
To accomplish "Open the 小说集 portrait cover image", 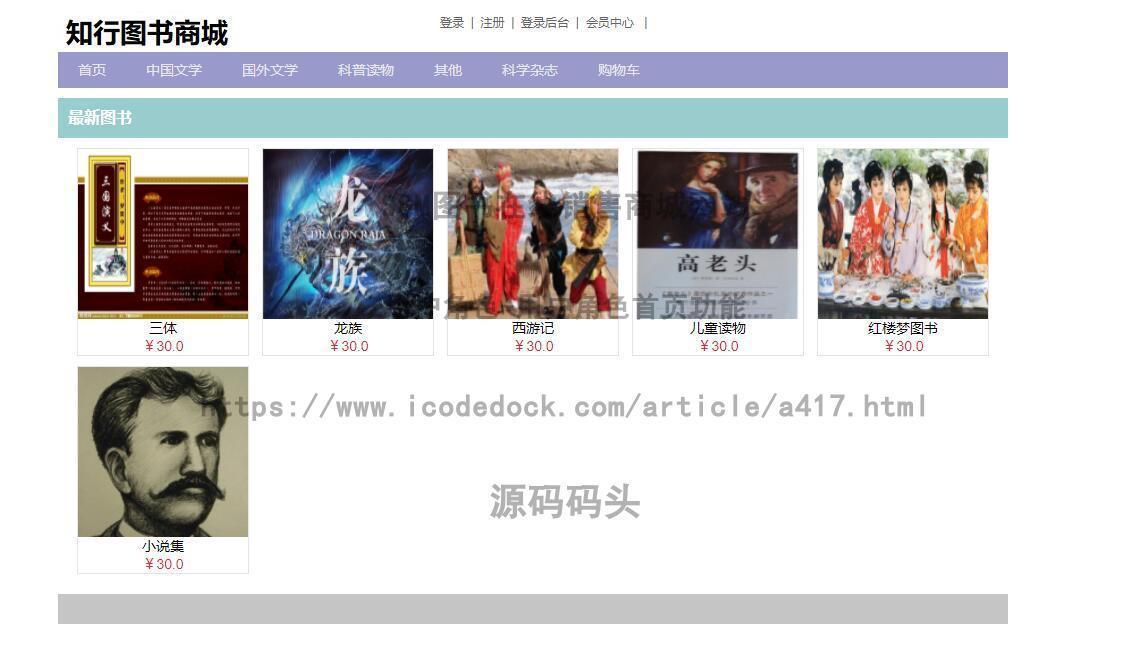I will [x=163, y=451].
